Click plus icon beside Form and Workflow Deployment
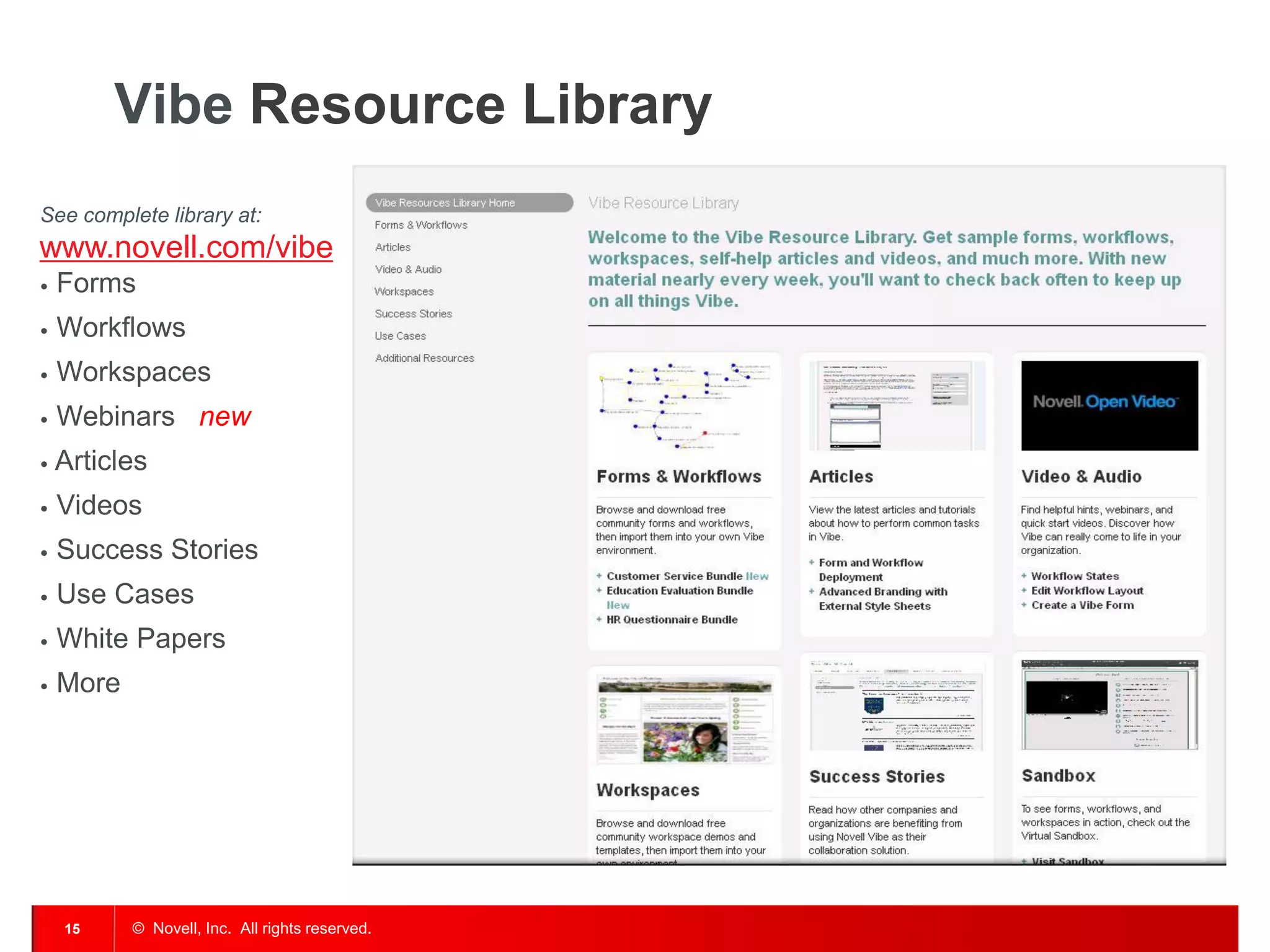 811,562
